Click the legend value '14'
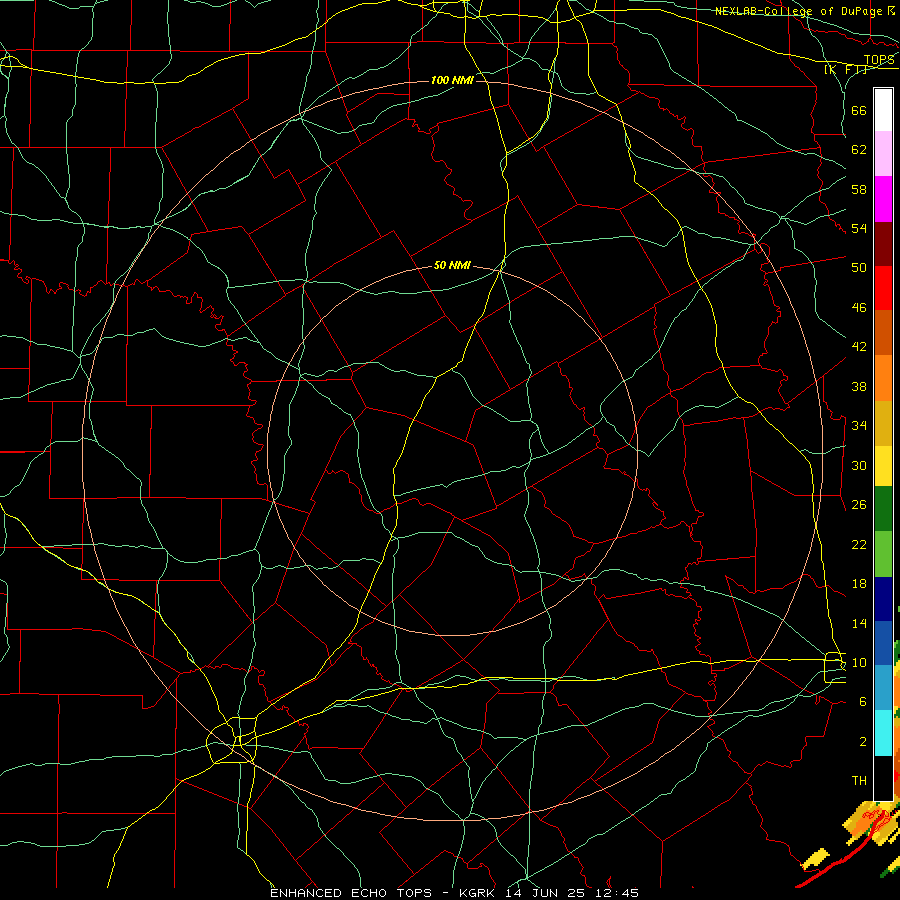 click(859, 623)
